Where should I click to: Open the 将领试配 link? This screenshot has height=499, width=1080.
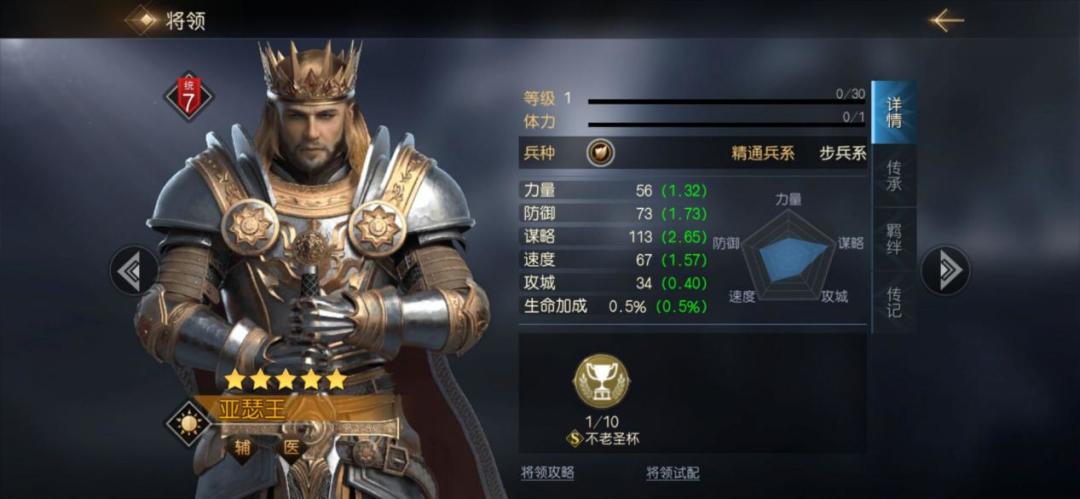coord(673,473)
